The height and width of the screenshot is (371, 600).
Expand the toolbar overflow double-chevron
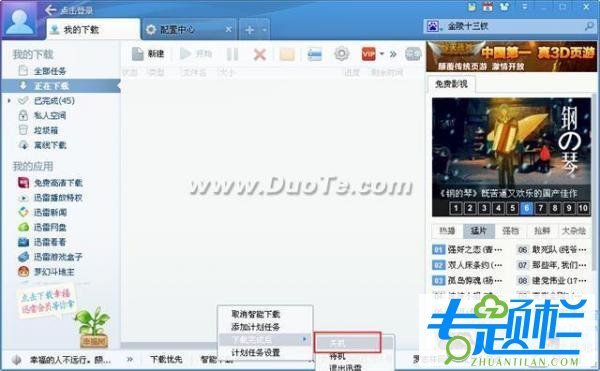[393, 54]
